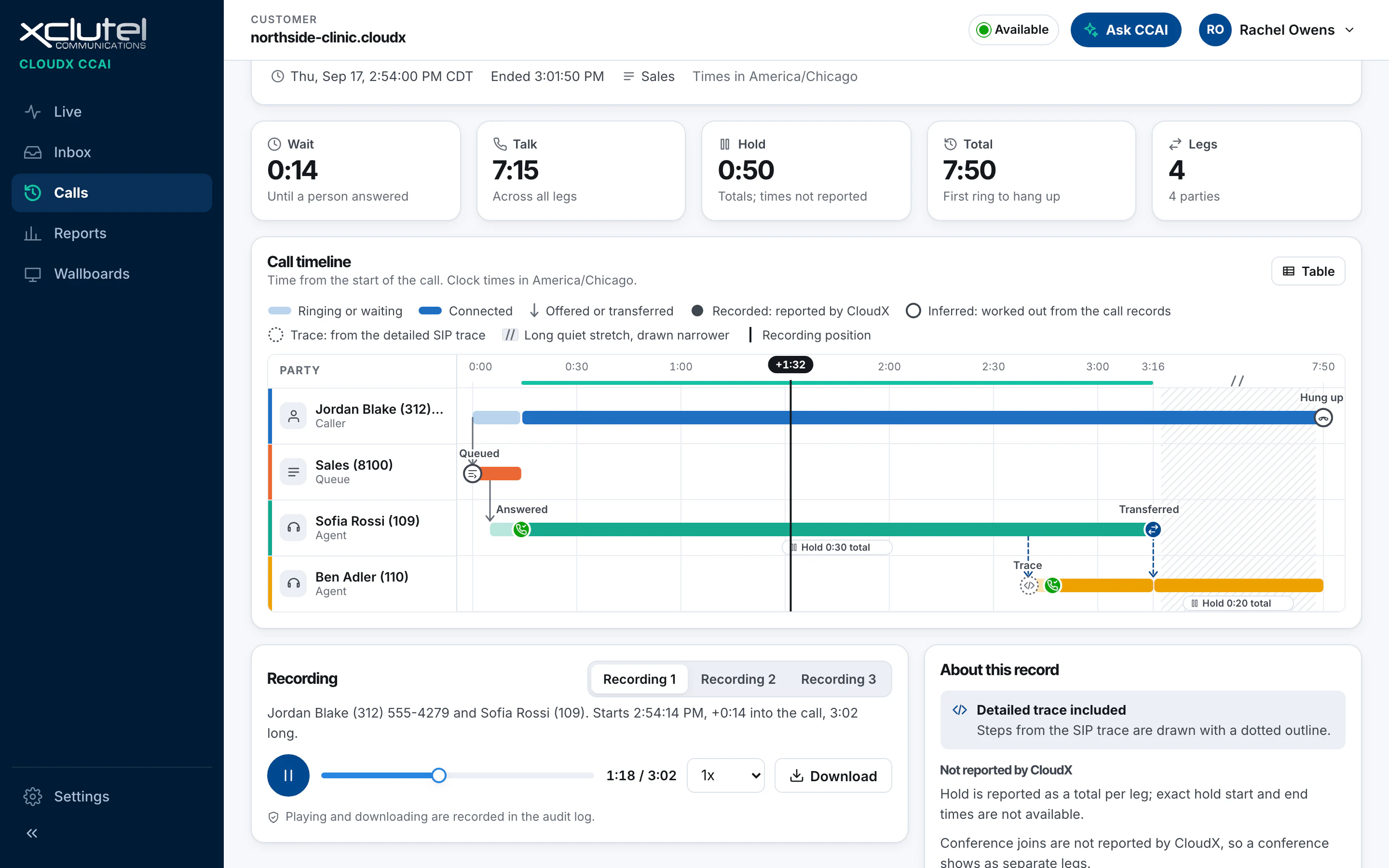Click the Reports bar chart icon
The height and width of the screenshot is (868, 1389).
click(33, 233)
